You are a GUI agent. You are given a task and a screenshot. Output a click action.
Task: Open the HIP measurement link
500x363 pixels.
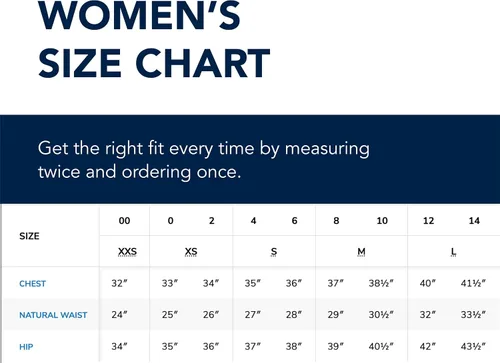coord(26,347)
